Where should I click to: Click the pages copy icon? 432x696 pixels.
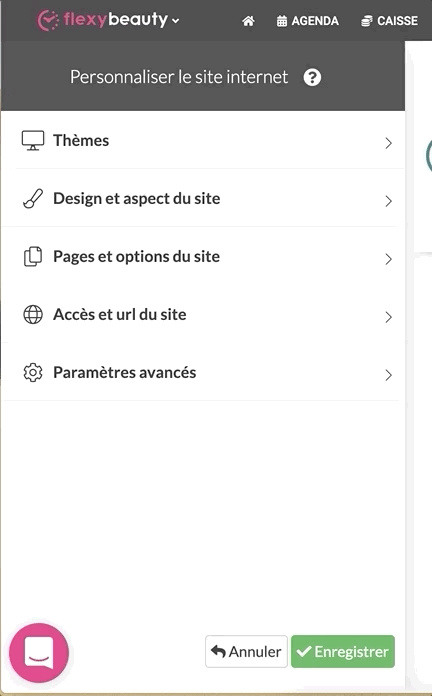[33, 257]
